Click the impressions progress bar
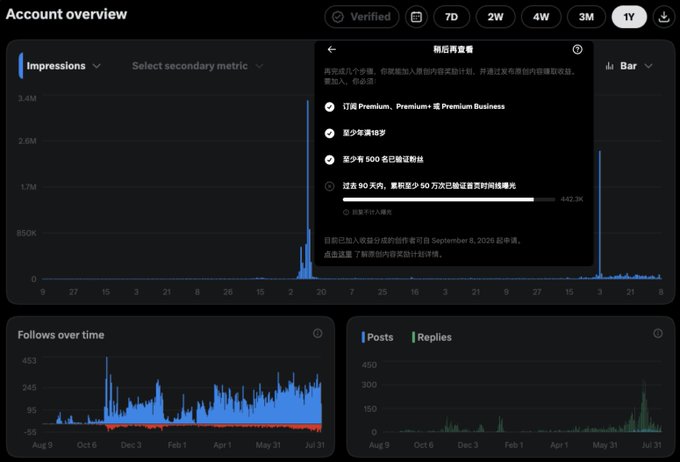 pyautogui.click(x=449, y=200)
